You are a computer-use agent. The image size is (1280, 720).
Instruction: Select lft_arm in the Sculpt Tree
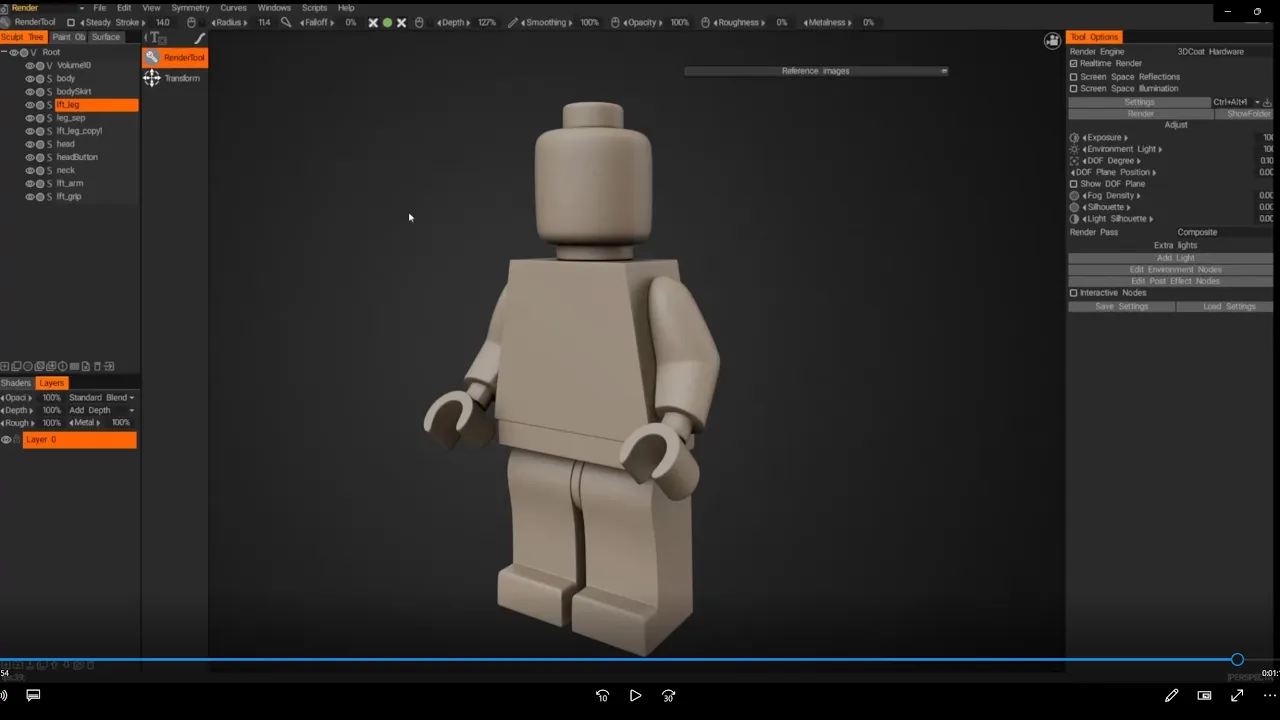pyautogui.click(x=70, y=183)
